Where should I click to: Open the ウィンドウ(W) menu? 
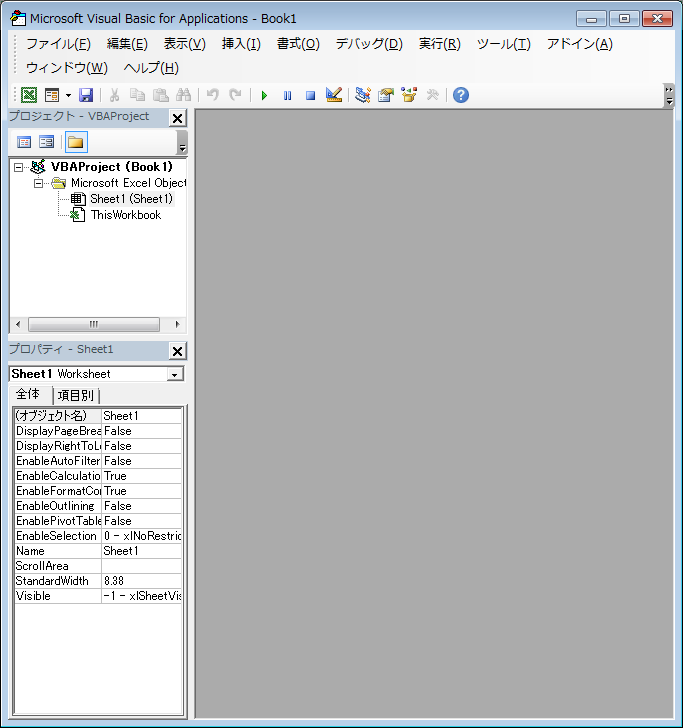(66, 68)
